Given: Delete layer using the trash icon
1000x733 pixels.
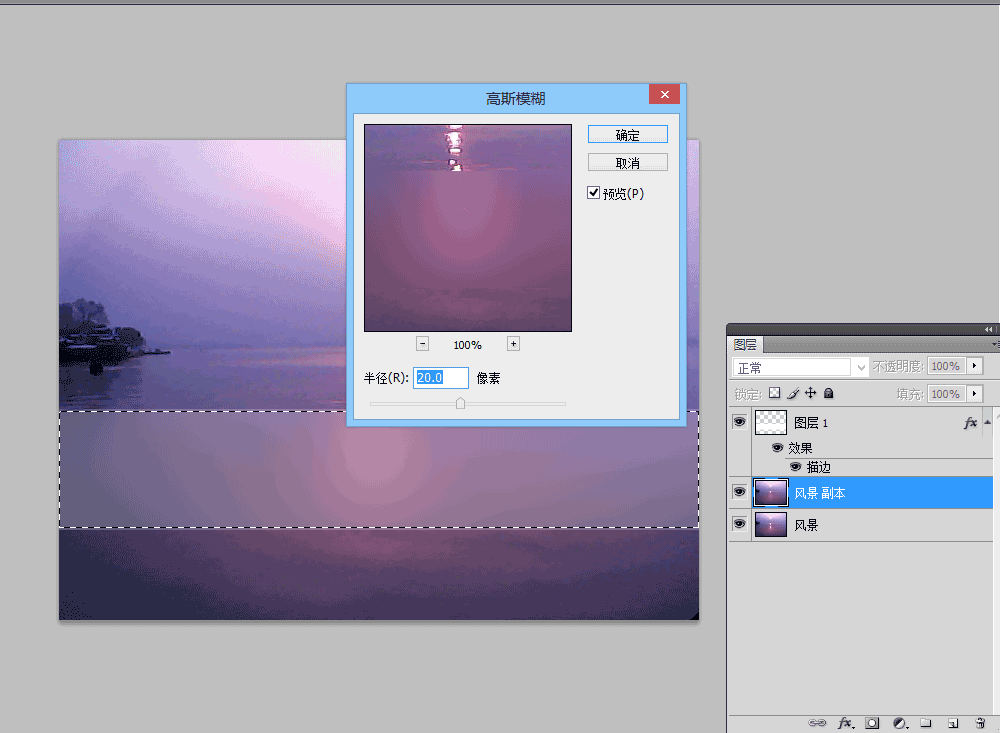Looking at the screenshot, I should click(x=980, y=723).
